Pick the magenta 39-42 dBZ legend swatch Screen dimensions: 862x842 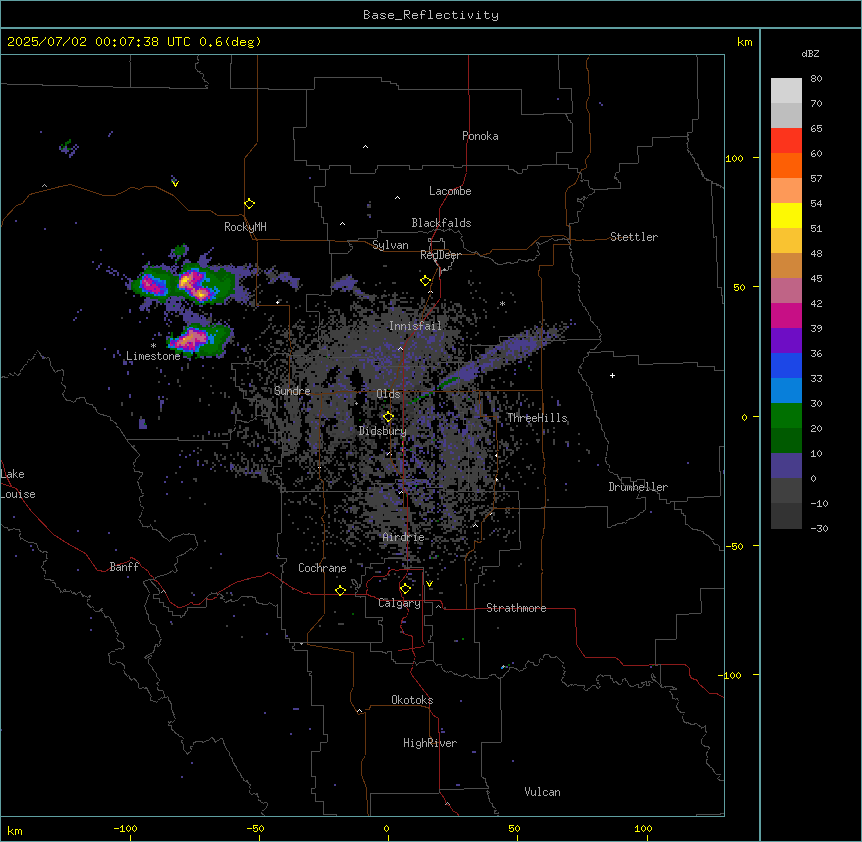click(x=786, y=315)
